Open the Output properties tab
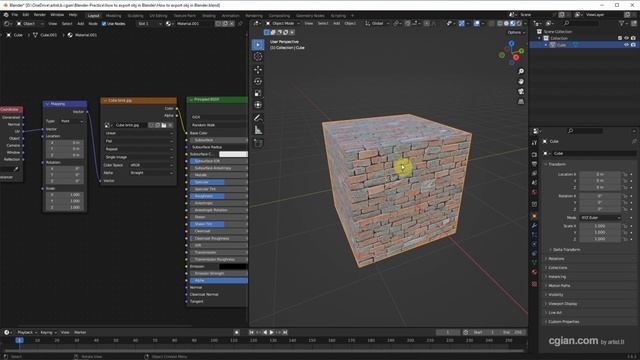The image size is (640, 360). [534, 164]
